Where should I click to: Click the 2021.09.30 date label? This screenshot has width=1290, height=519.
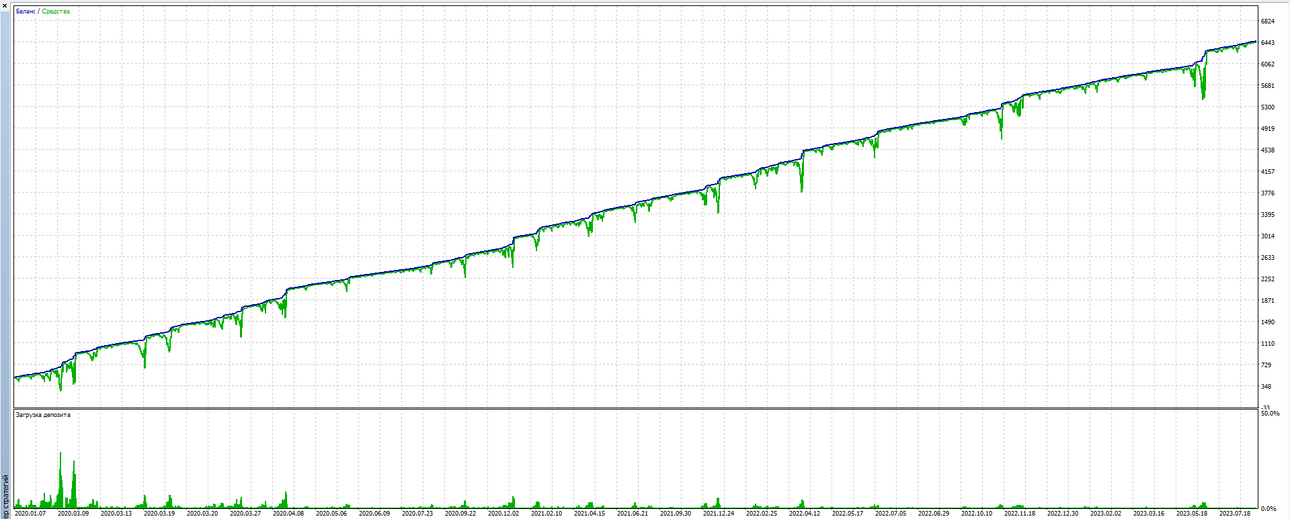click(676, 513)
